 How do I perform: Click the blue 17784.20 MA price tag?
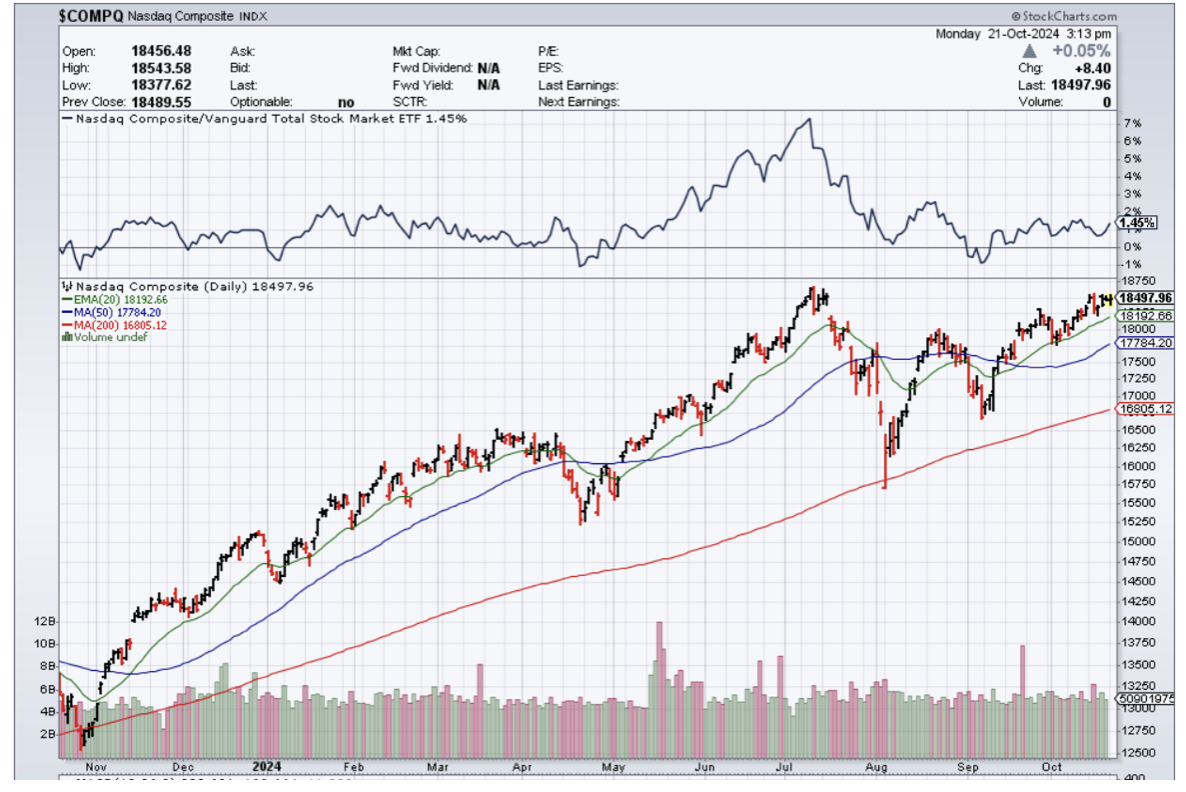[x=1146, y=342]
